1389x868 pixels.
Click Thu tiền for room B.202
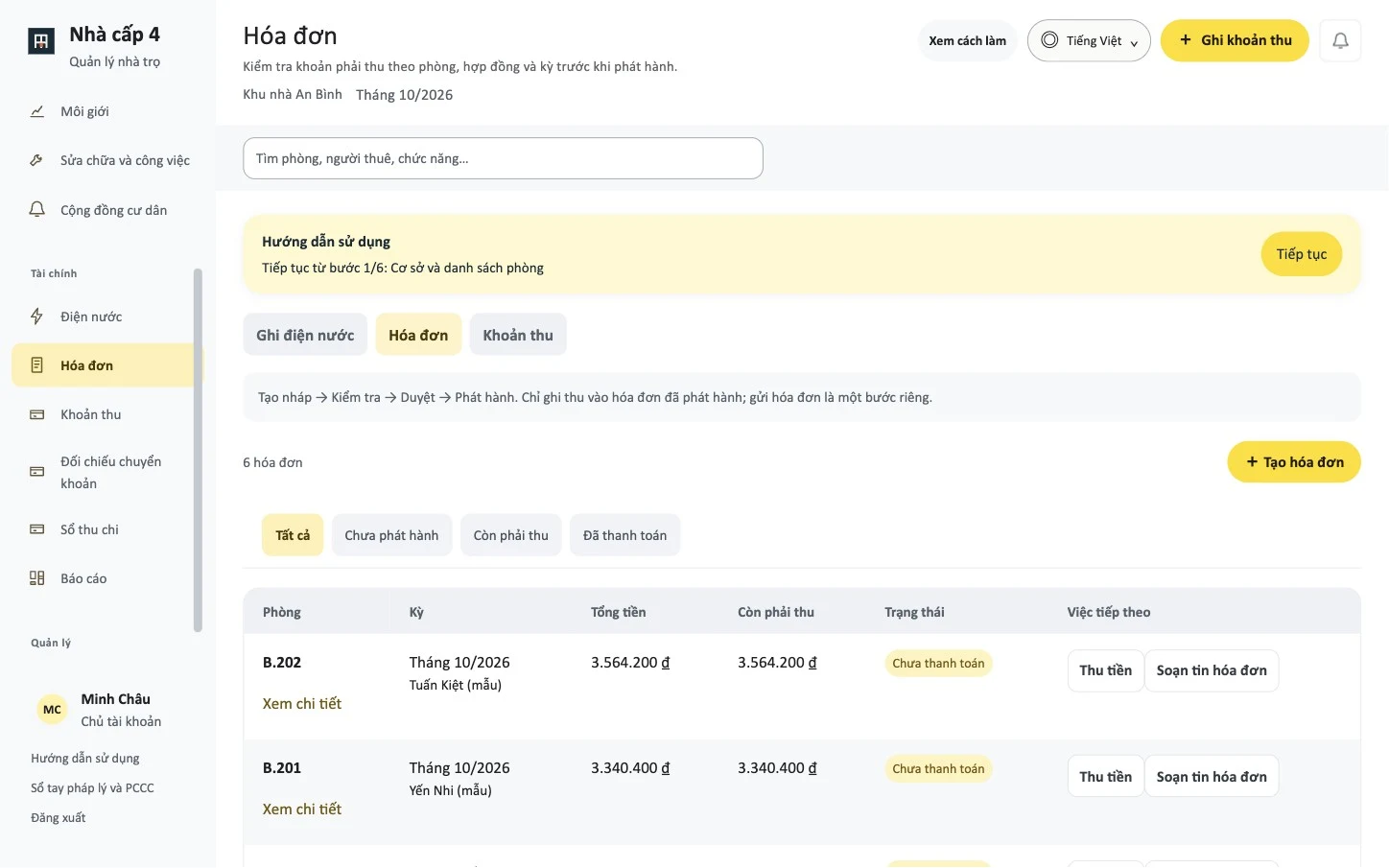tap(1105, 670)
